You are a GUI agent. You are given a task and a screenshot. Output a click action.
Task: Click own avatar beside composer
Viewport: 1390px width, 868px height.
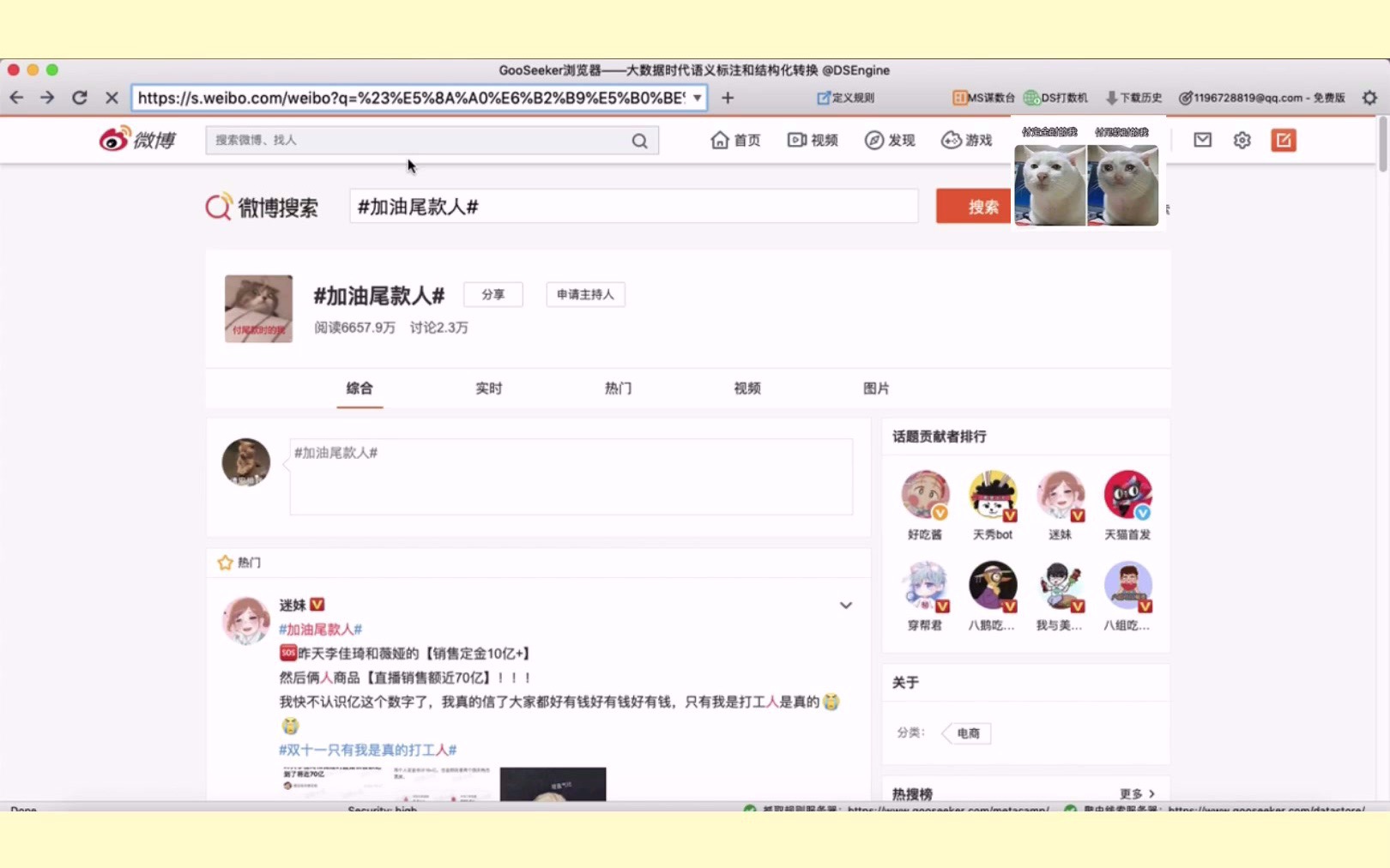coord(246,462)
